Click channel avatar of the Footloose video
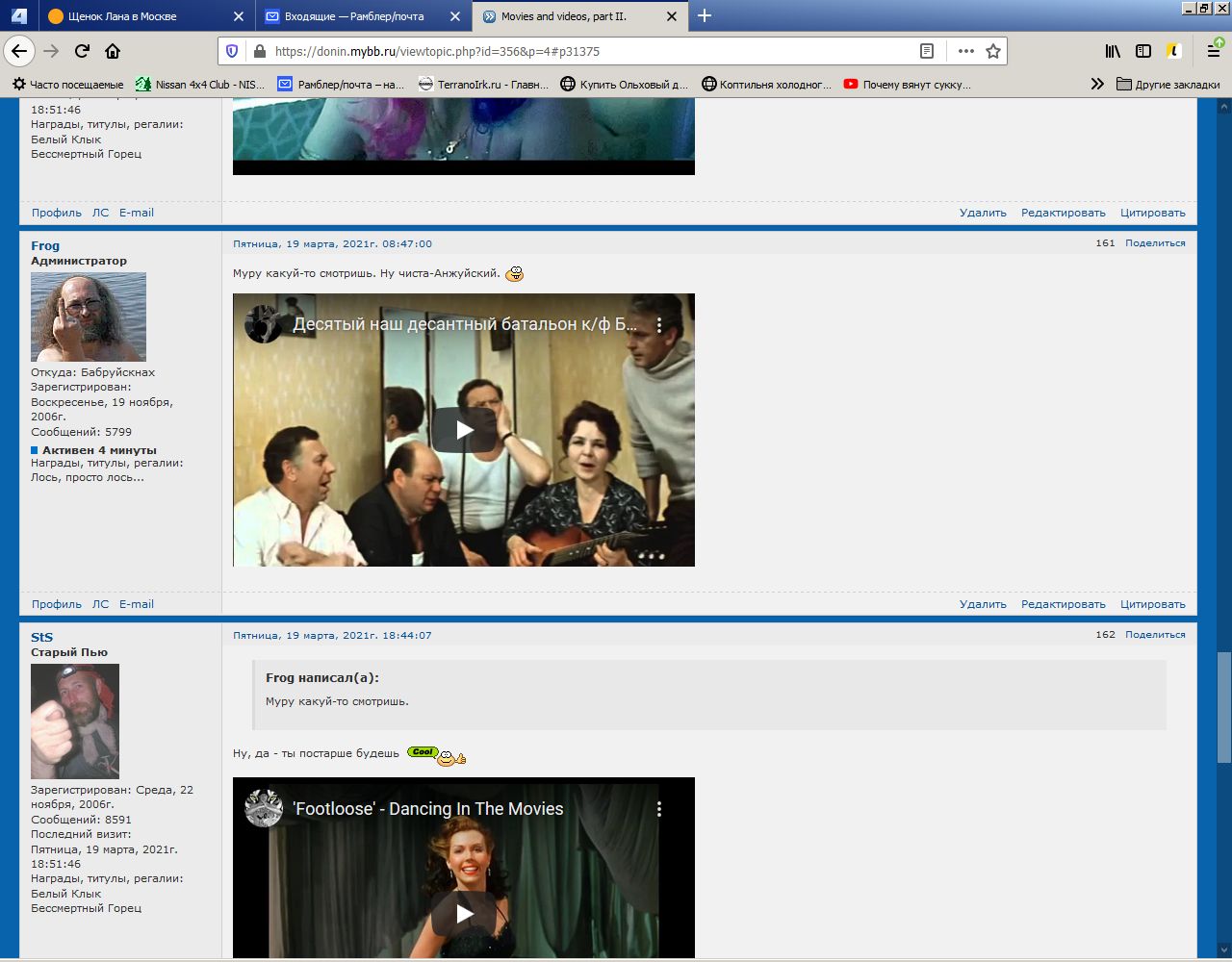 [x=263, y=808]
